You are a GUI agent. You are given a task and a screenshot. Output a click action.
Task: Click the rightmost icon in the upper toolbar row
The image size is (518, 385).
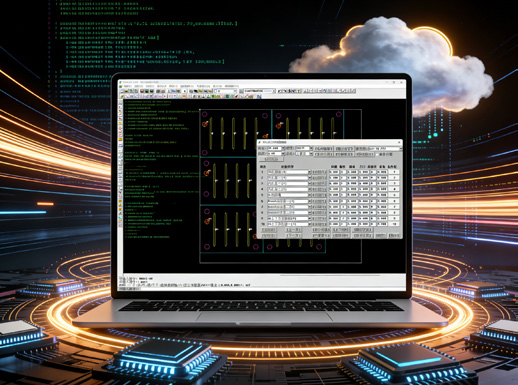[x=354, y=91]
